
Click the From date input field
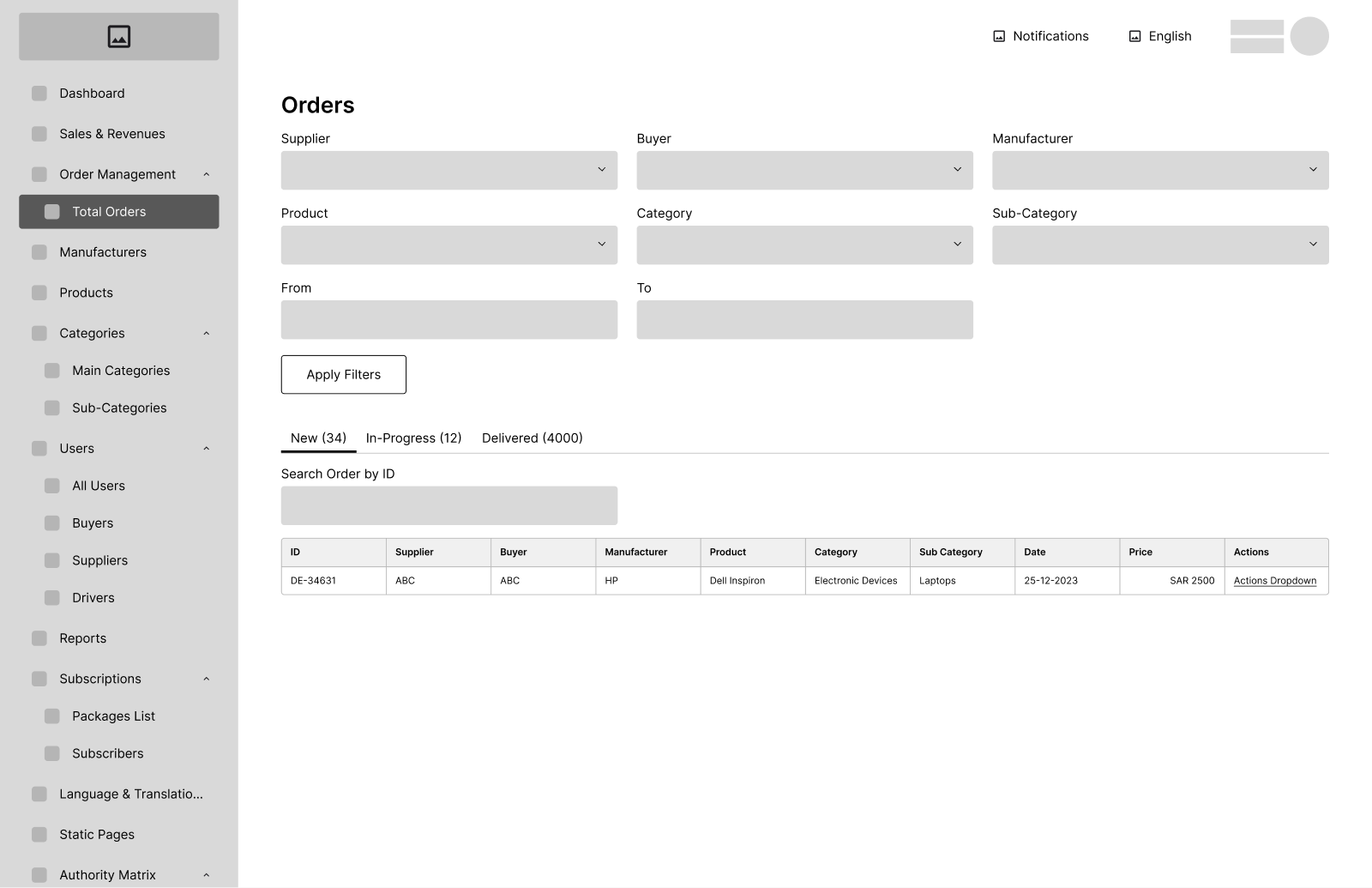pyautogui.click(x=449, y=319)
